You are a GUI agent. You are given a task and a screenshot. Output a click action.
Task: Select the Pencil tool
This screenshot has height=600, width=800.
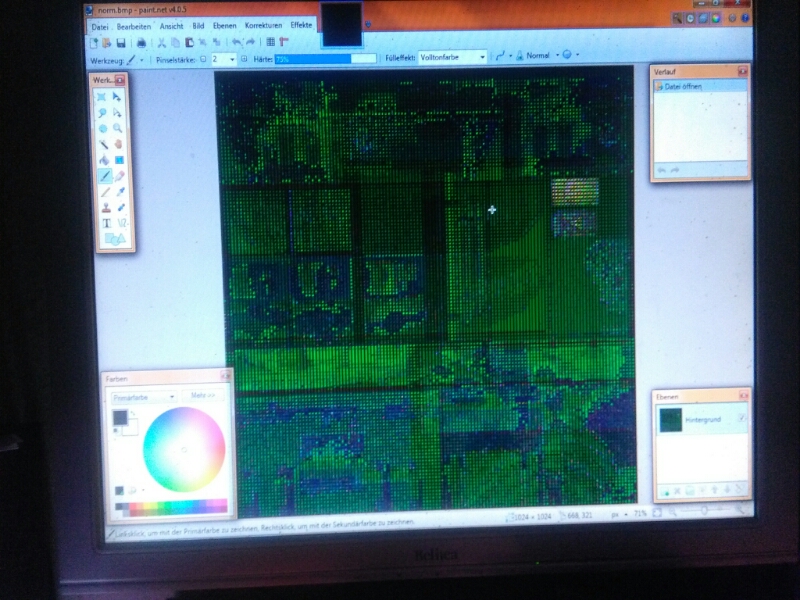pyautogui.click(x=105, y=192)
